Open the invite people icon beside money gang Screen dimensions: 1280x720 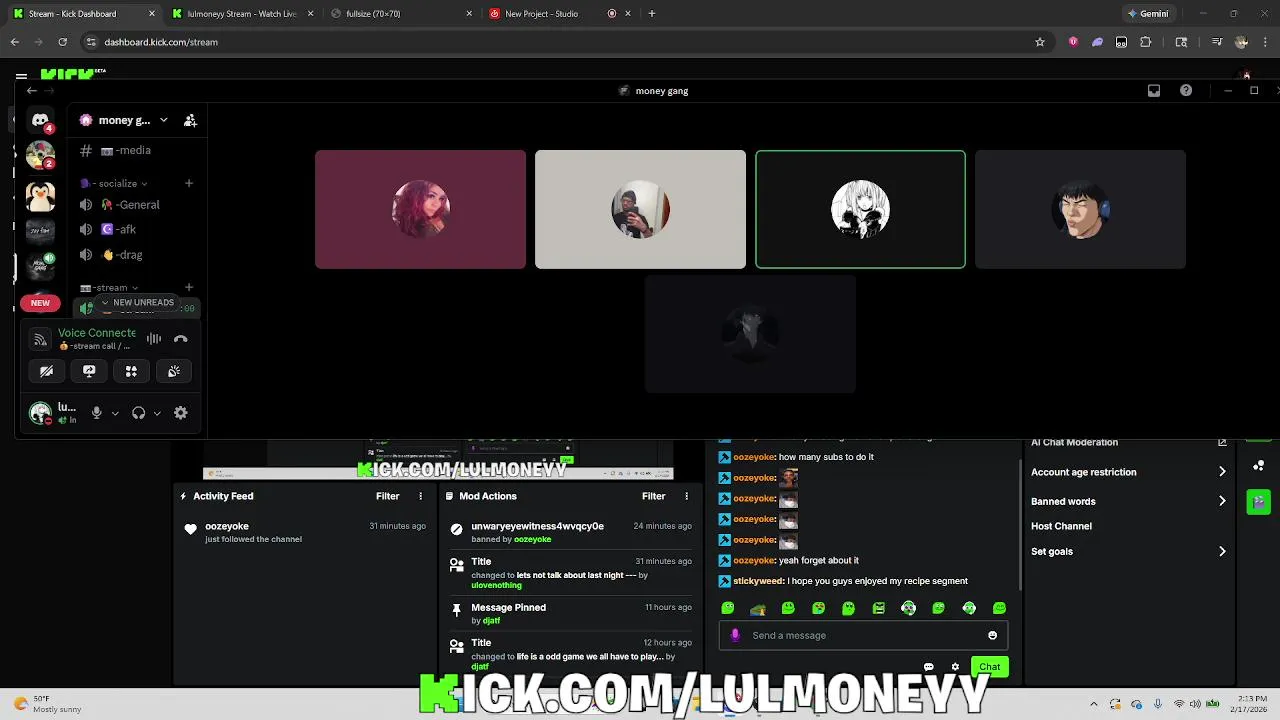coord(190,120)
